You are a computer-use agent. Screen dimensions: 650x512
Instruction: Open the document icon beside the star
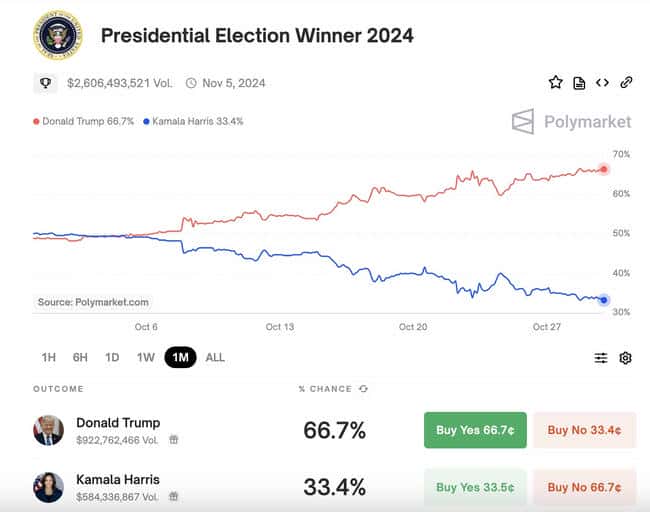579,83
